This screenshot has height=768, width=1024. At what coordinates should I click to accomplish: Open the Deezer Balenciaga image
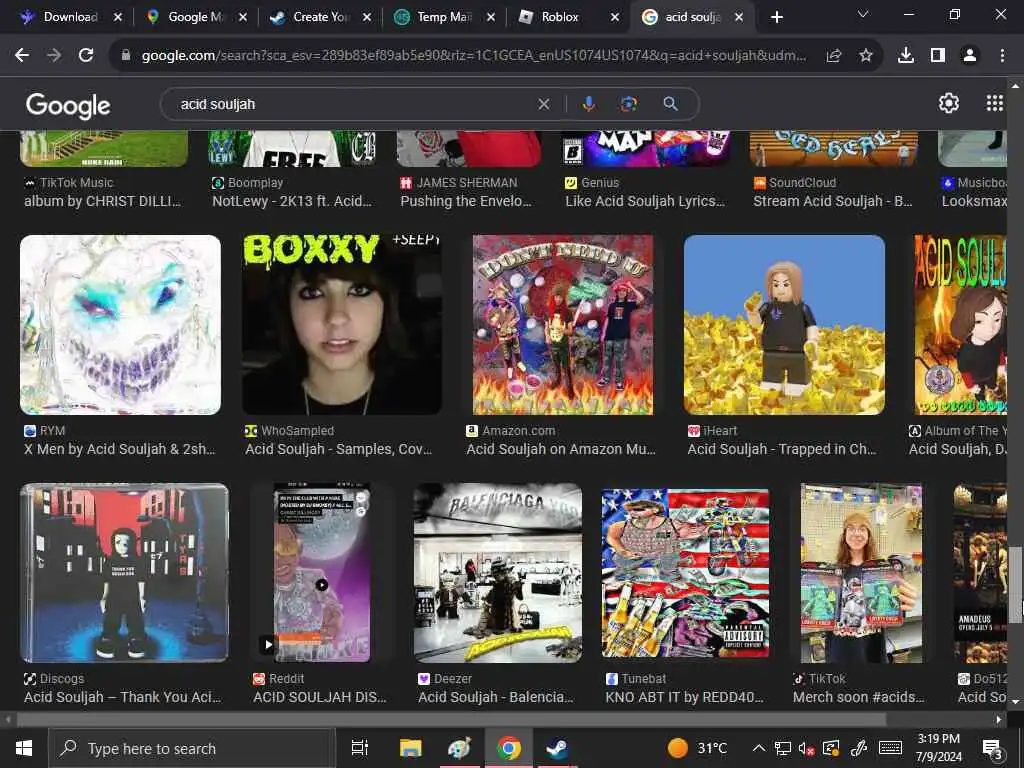pyautogui.click(x=498, y=573)
